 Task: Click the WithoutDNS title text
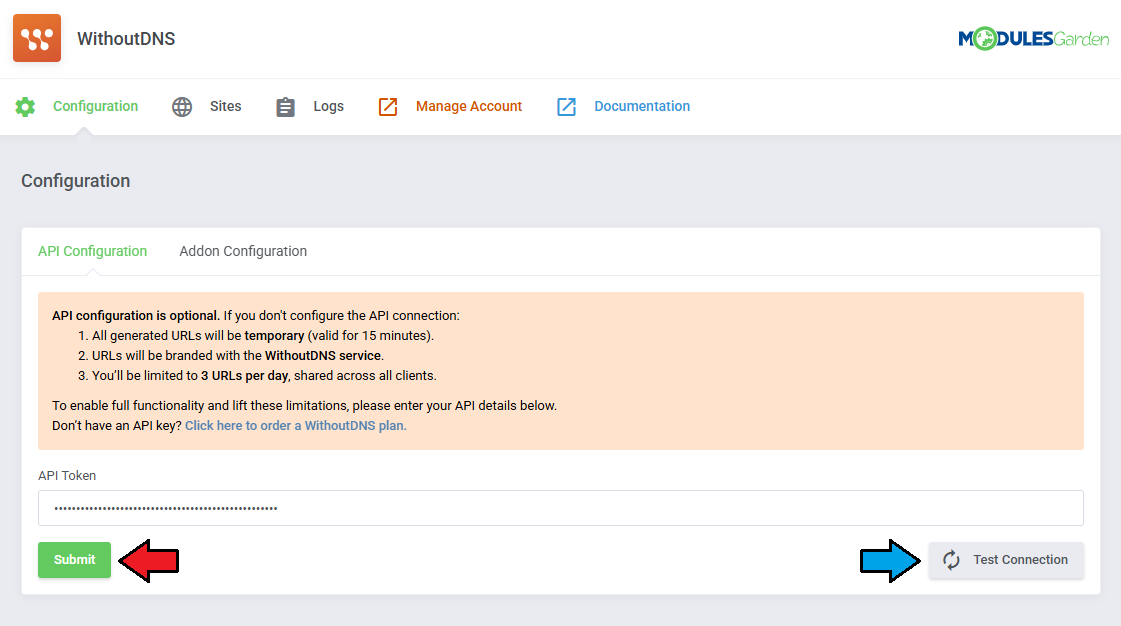[126, 39]
